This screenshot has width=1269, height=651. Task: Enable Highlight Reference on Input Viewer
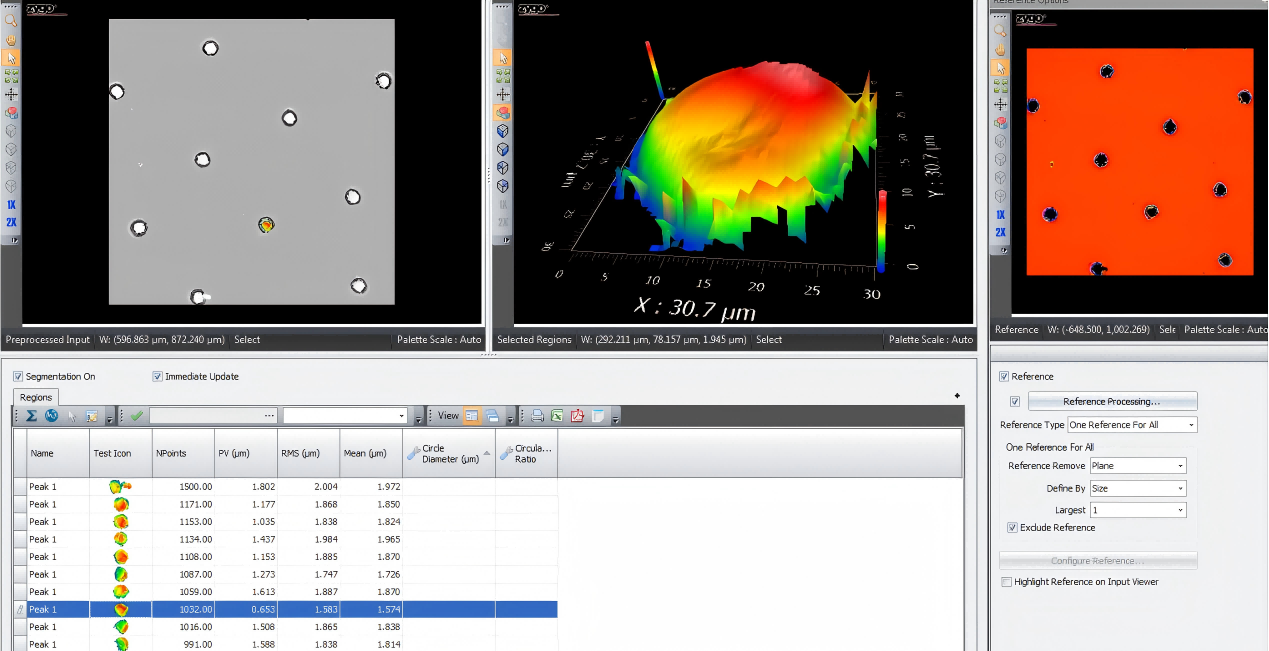1006,582
